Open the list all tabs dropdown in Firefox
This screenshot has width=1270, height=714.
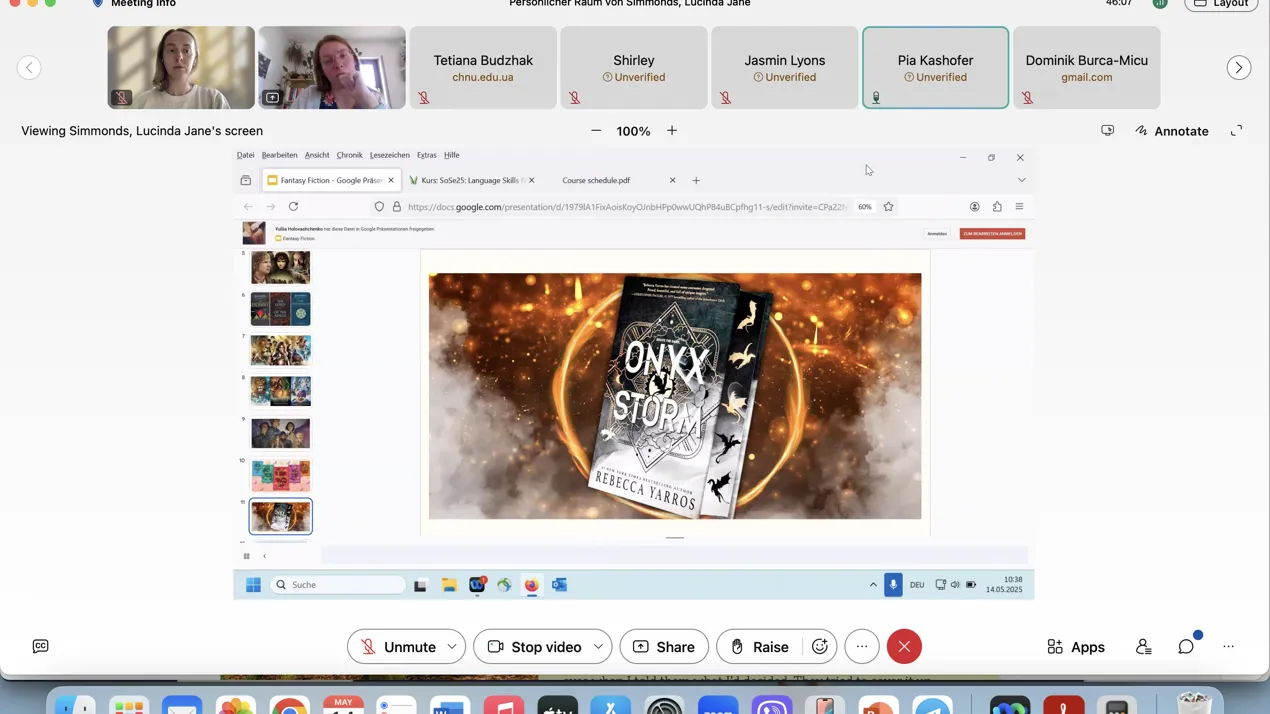click(1021, 180)
